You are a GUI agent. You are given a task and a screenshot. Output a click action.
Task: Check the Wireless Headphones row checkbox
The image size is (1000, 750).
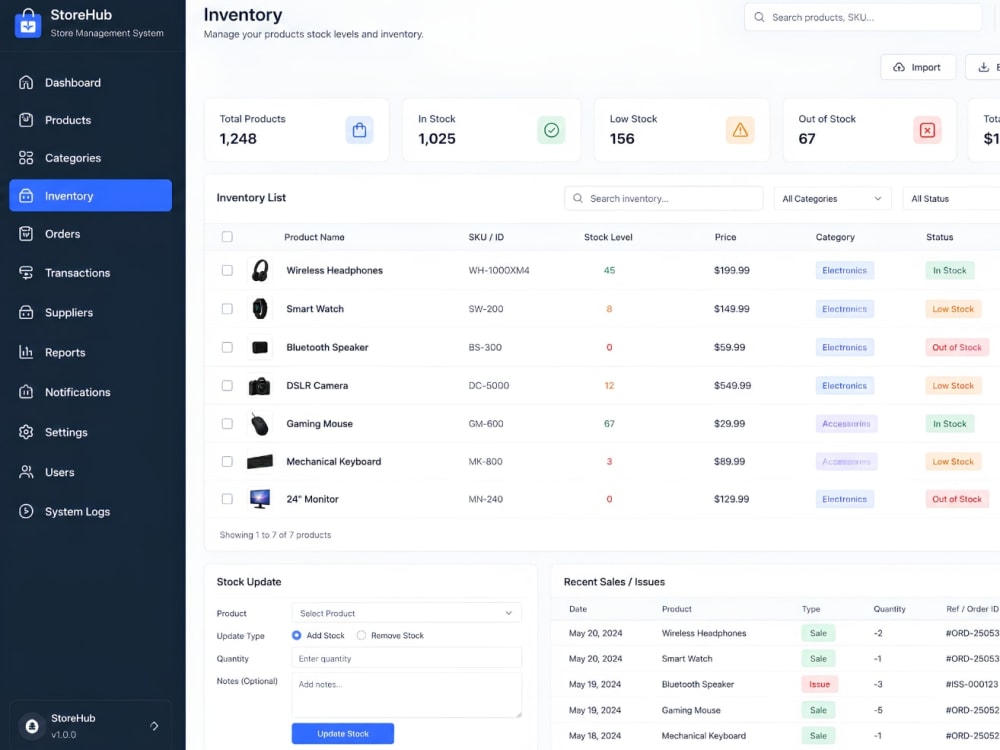(x=227, y=270)
